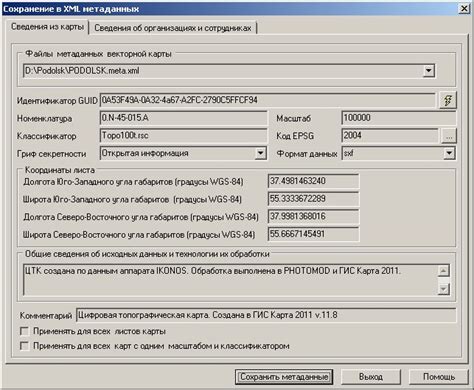Click the source data description text area

230,280
